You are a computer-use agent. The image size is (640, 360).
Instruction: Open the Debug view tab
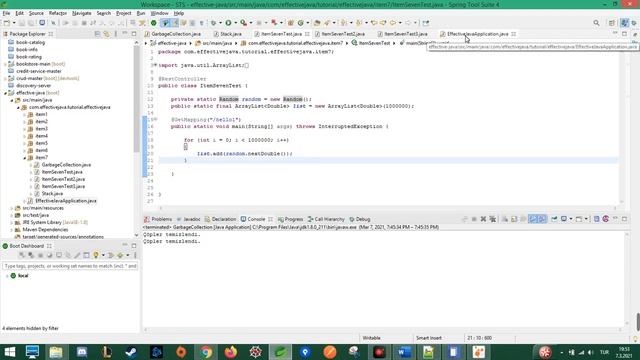[x=360, y=219]
